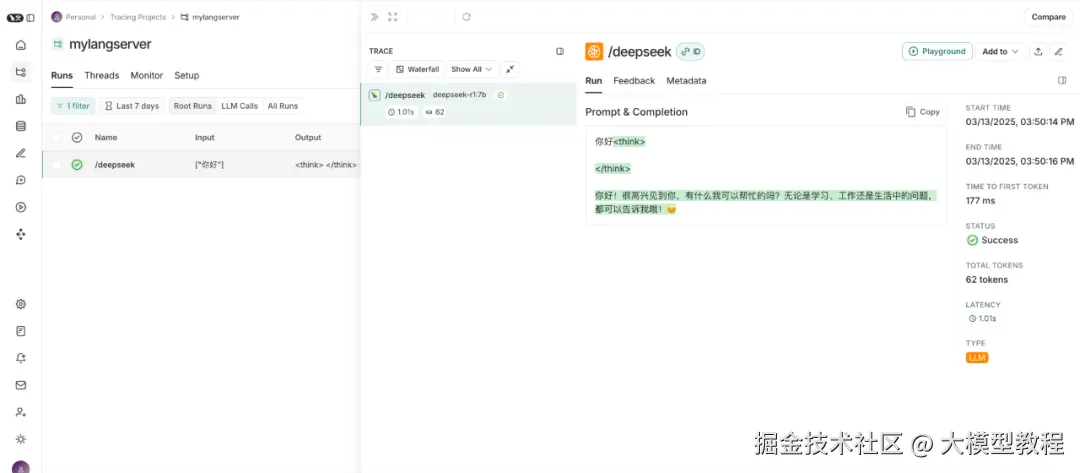Open Tracing Projects sidebar icon
The height and width of the screenshot is (473, 1080).
[x=21, y=72]
